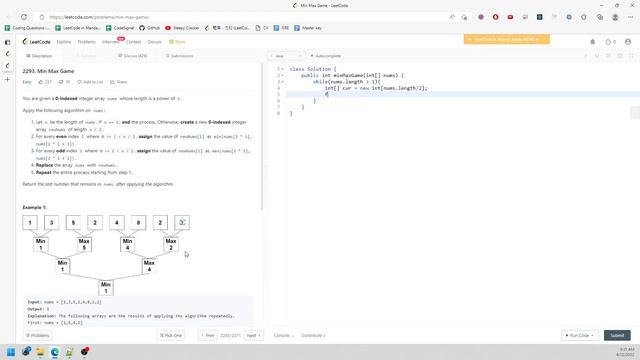Open the Windows Start menu
640x360 pixels.
point(11,352)
